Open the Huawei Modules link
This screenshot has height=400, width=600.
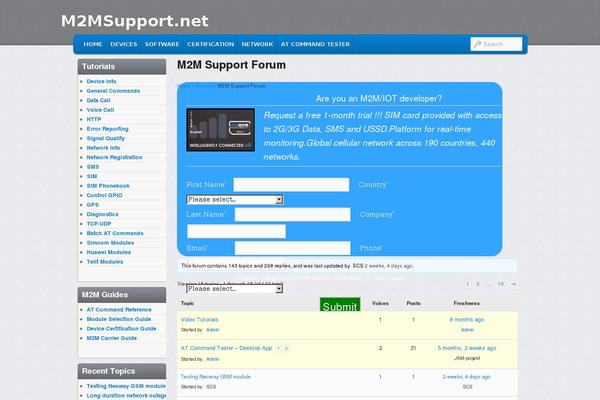point(109,252)
